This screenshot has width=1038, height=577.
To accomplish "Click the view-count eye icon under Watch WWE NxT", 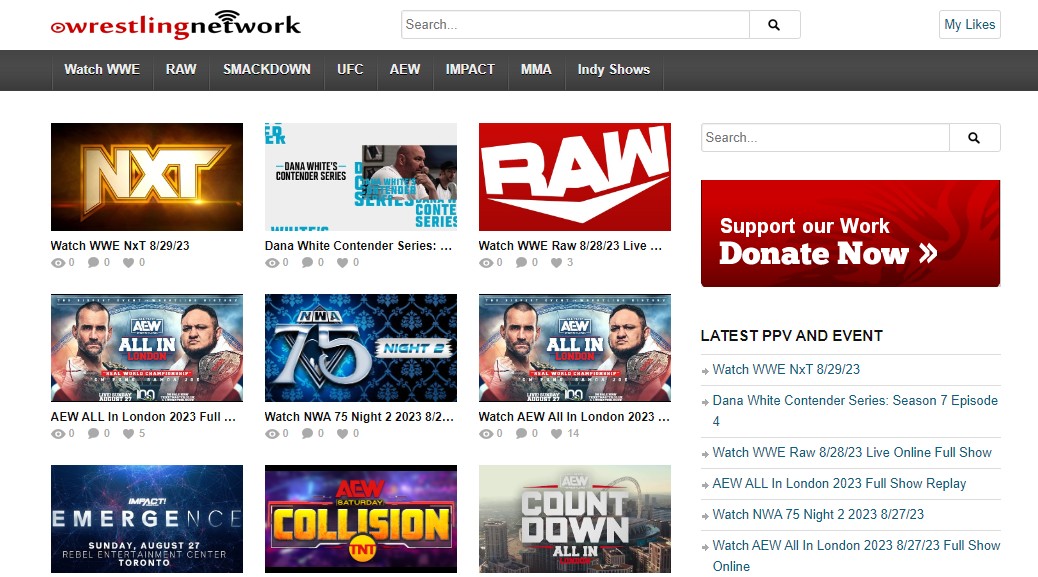I will [x=59, y=262].
